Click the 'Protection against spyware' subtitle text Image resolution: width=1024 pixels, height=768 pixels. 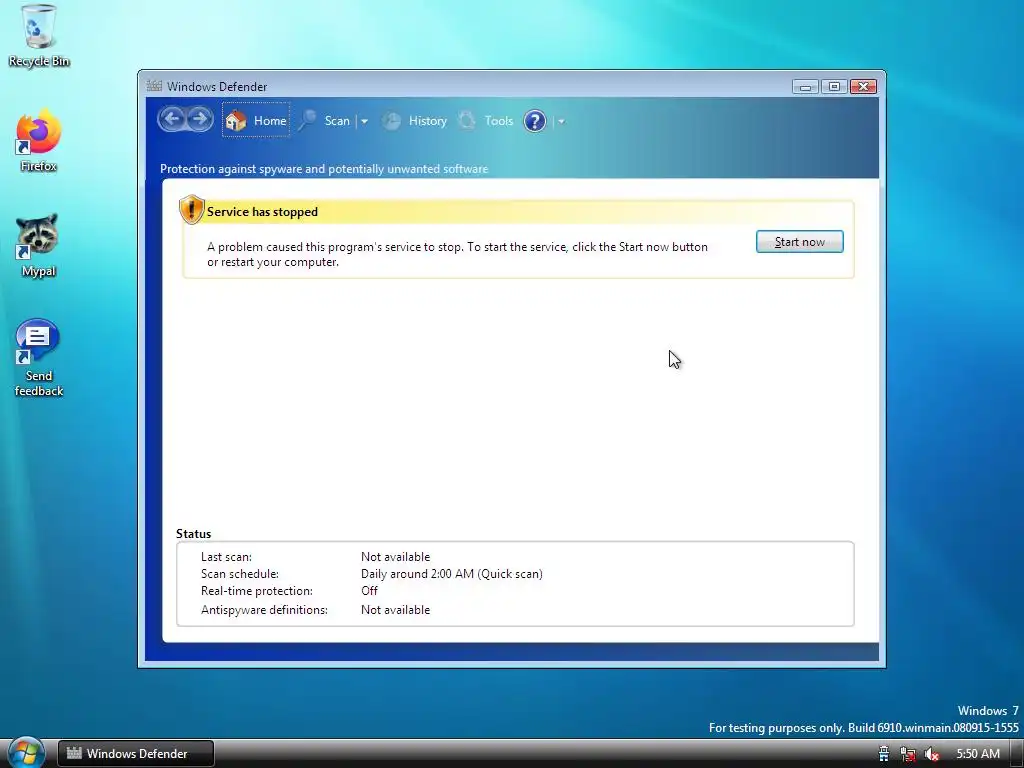coord(324,169)
